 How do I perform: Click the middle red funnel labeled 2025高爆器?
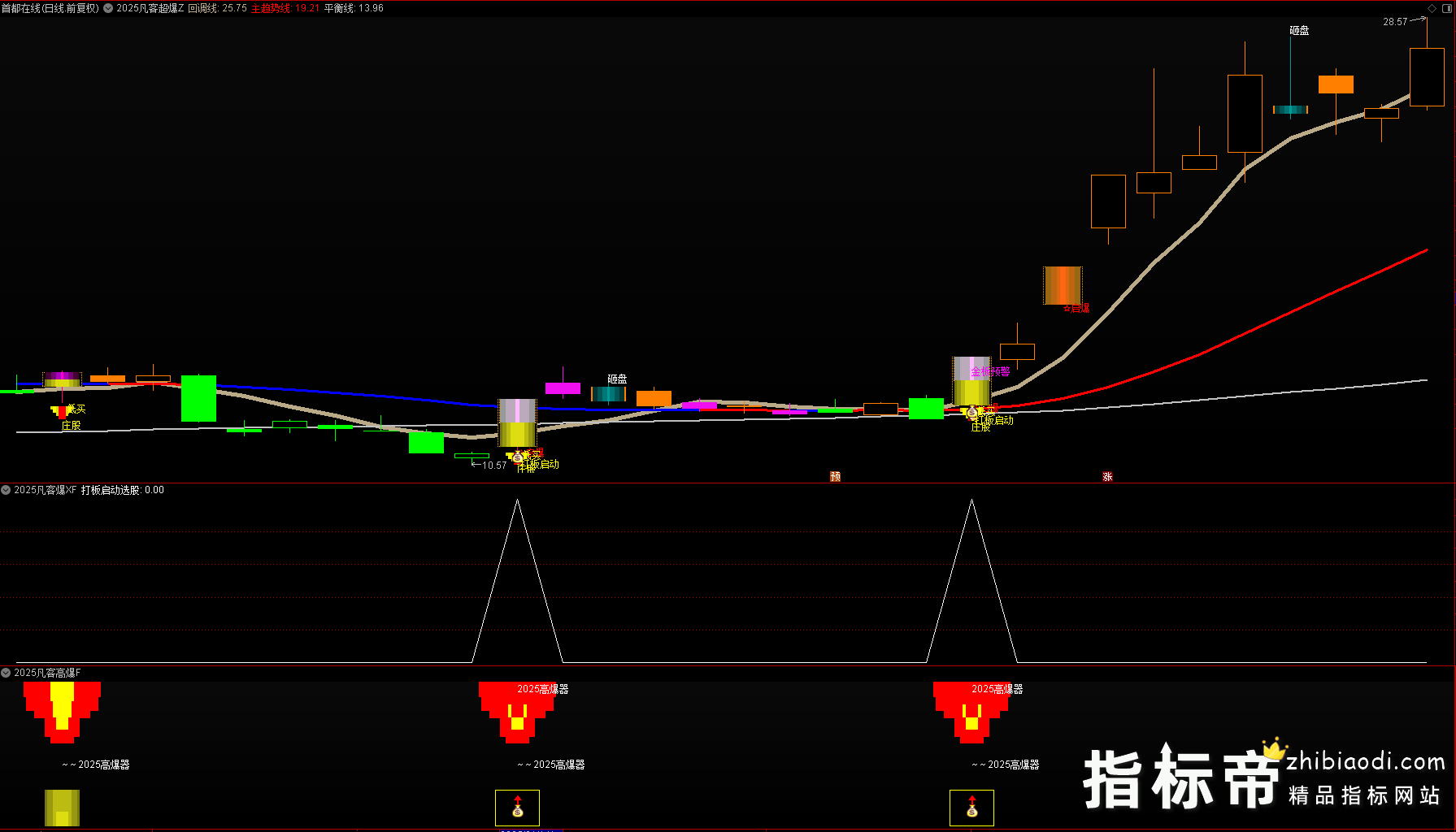[518, 713]
